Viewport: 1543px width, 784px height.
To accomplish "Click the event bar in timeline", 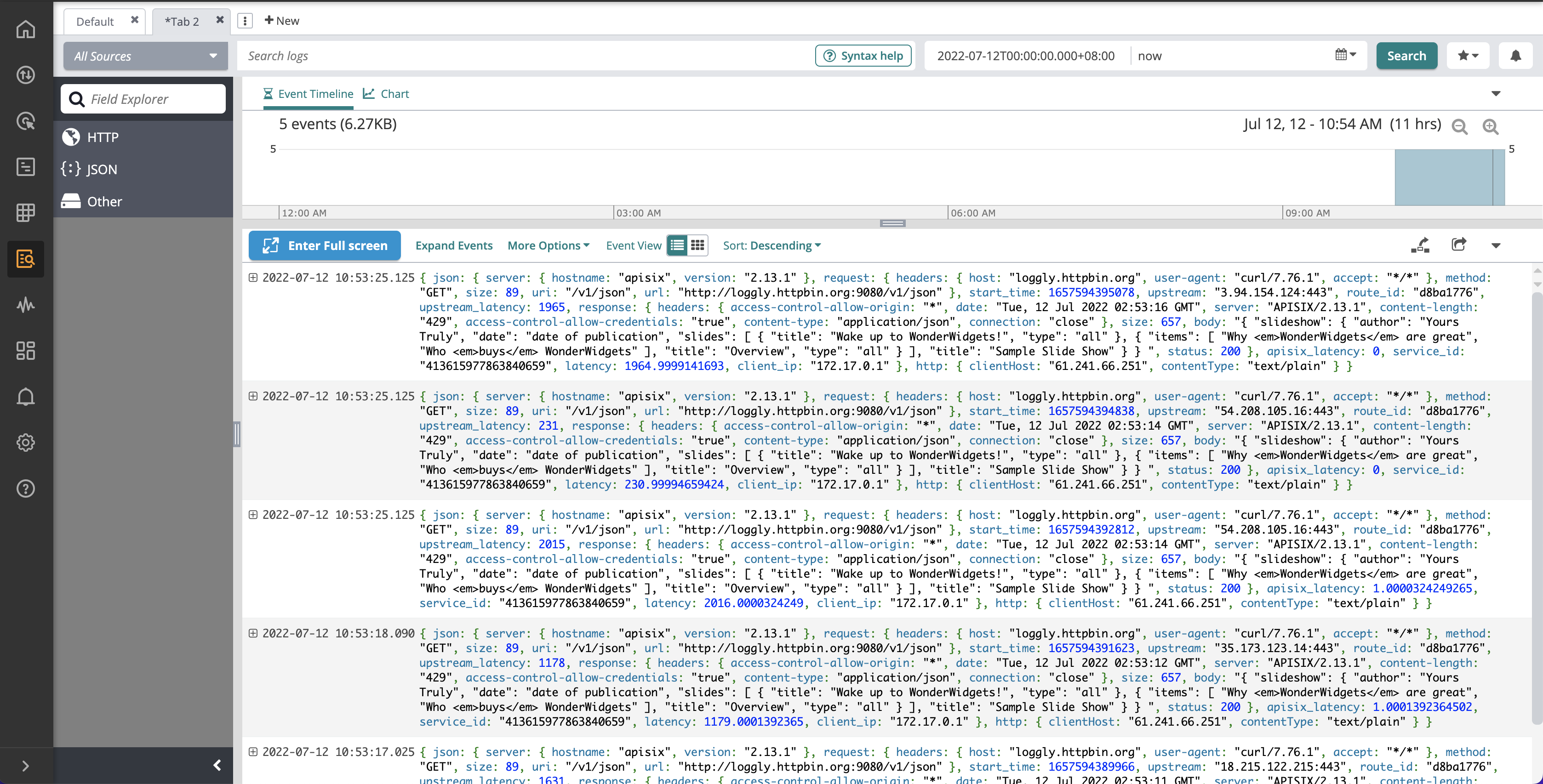I will click(1450, 177).
